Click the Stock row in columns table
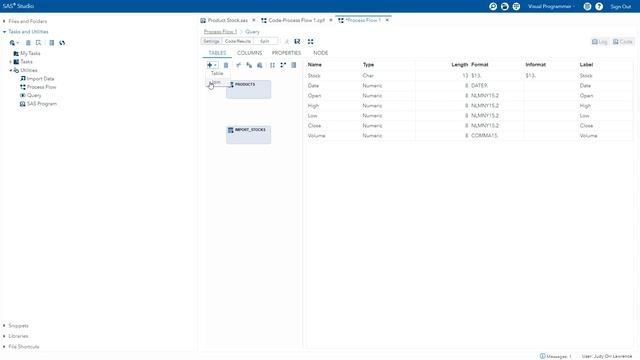 click(468, 76)
